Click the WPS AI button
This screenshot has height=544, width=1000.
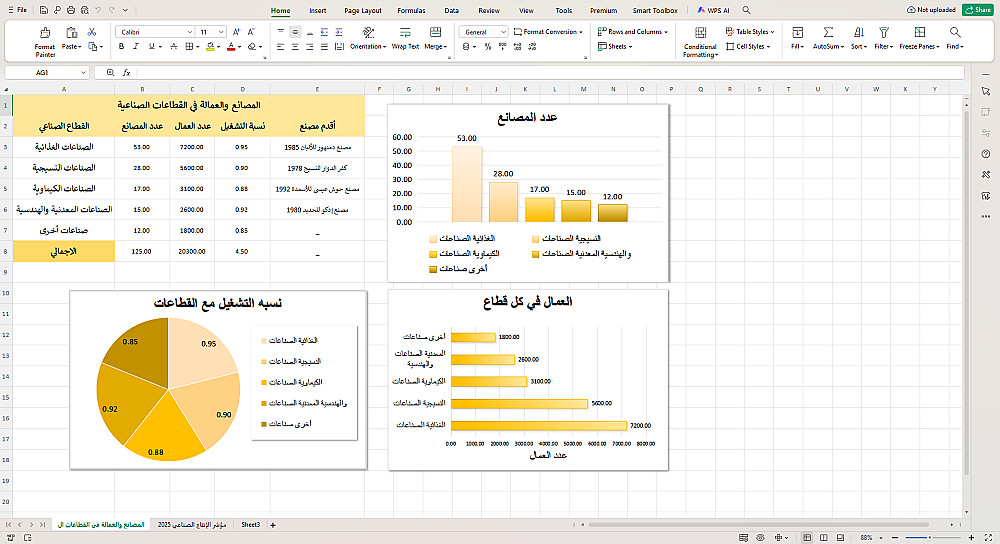coord(714,10)
